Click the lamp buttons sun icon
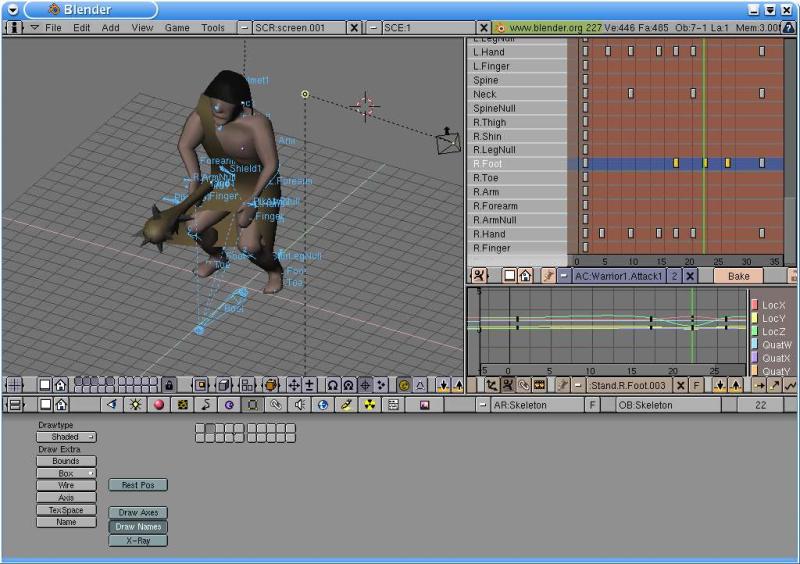The height and width of the screenshot is (564, 800). 135,405
